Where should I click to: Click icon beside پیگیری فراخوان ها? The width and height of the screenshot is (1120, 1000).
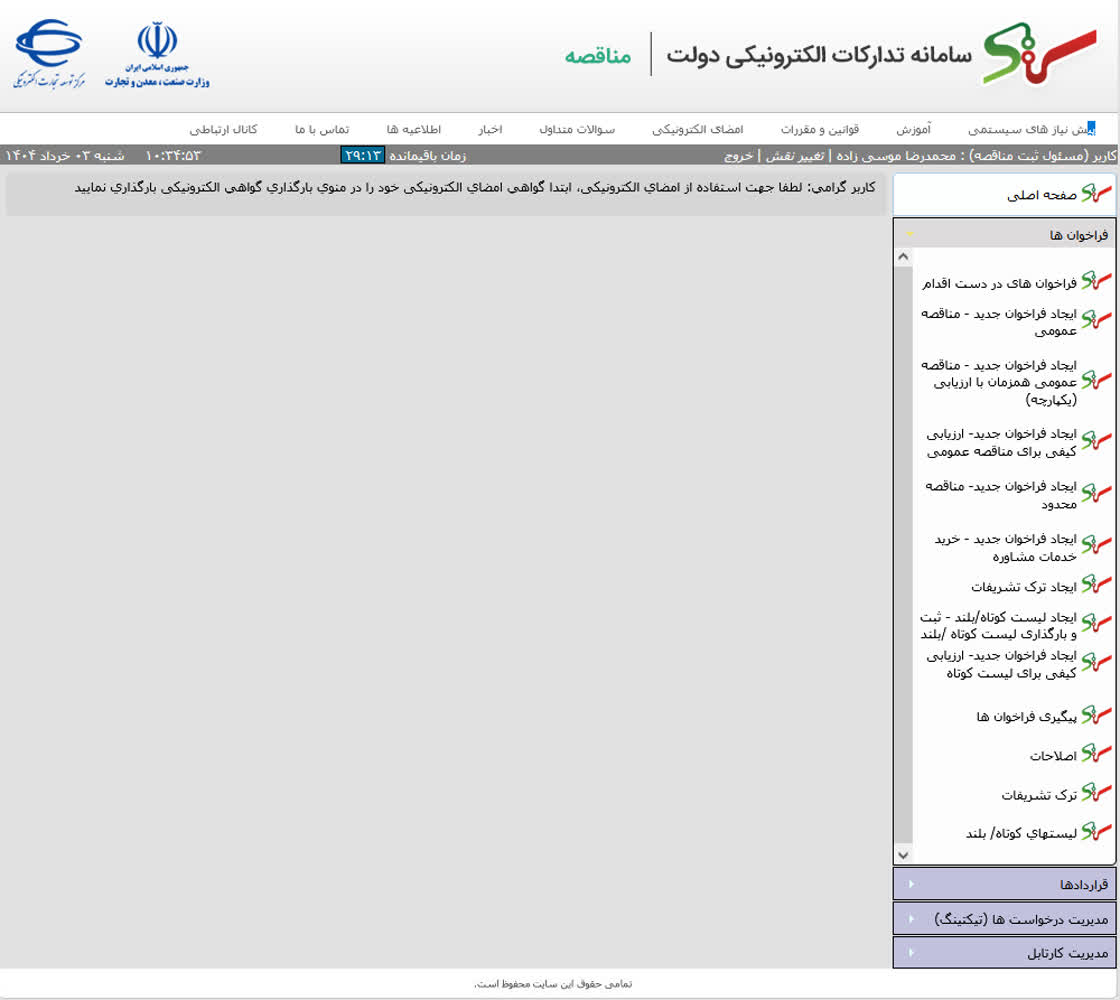click(1096, 714)
